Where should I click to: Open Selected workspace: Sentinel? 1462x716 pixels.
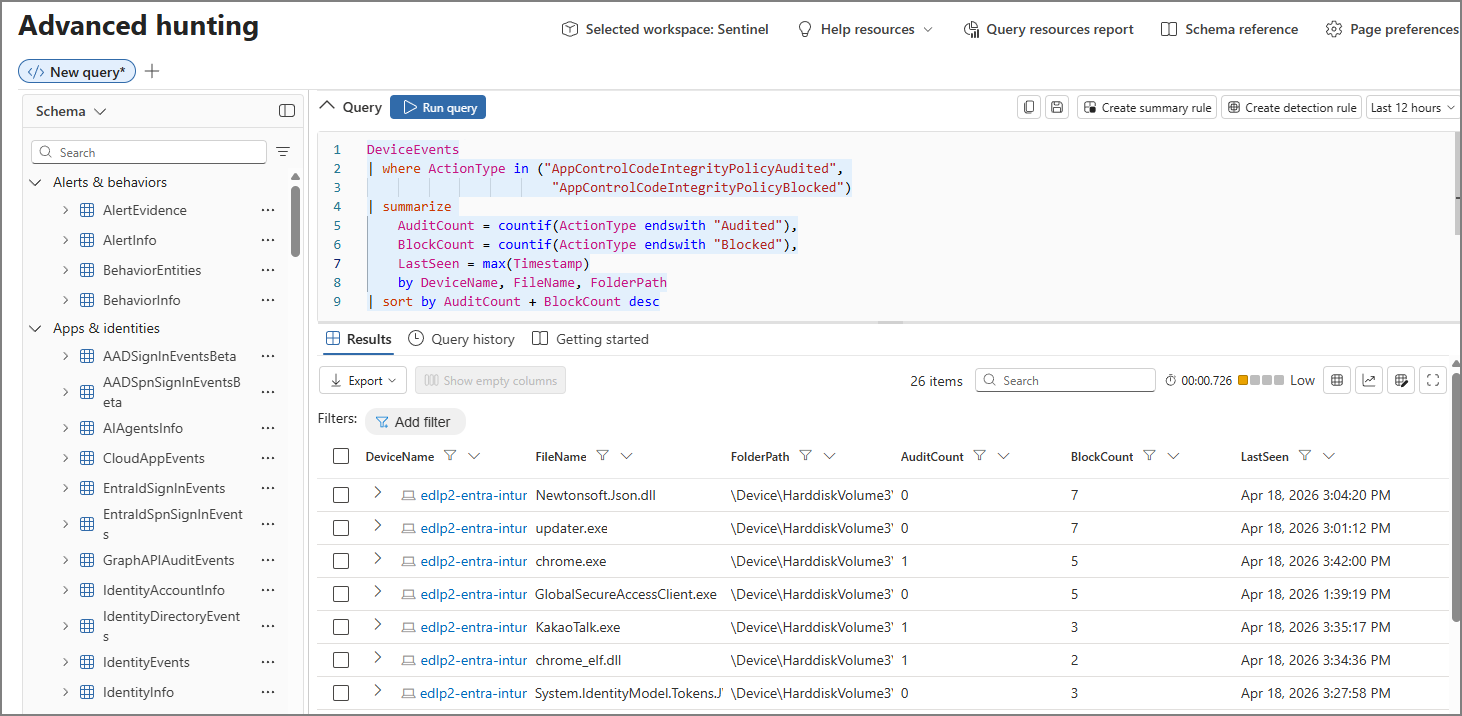coord(665,30)
